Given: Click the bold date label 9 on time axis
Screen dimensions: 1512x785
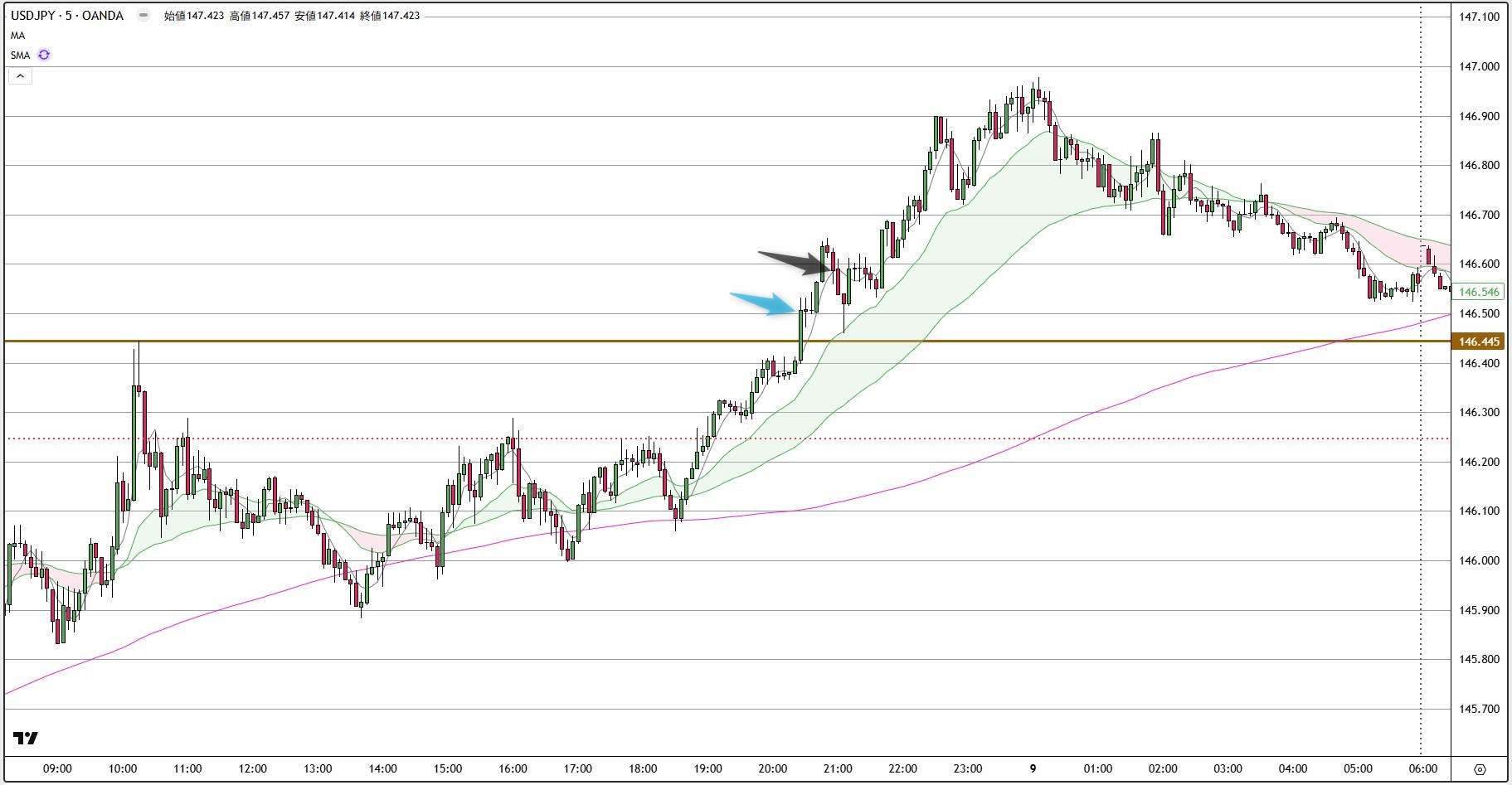Looking at the screenshot, I should point(1033,768).
